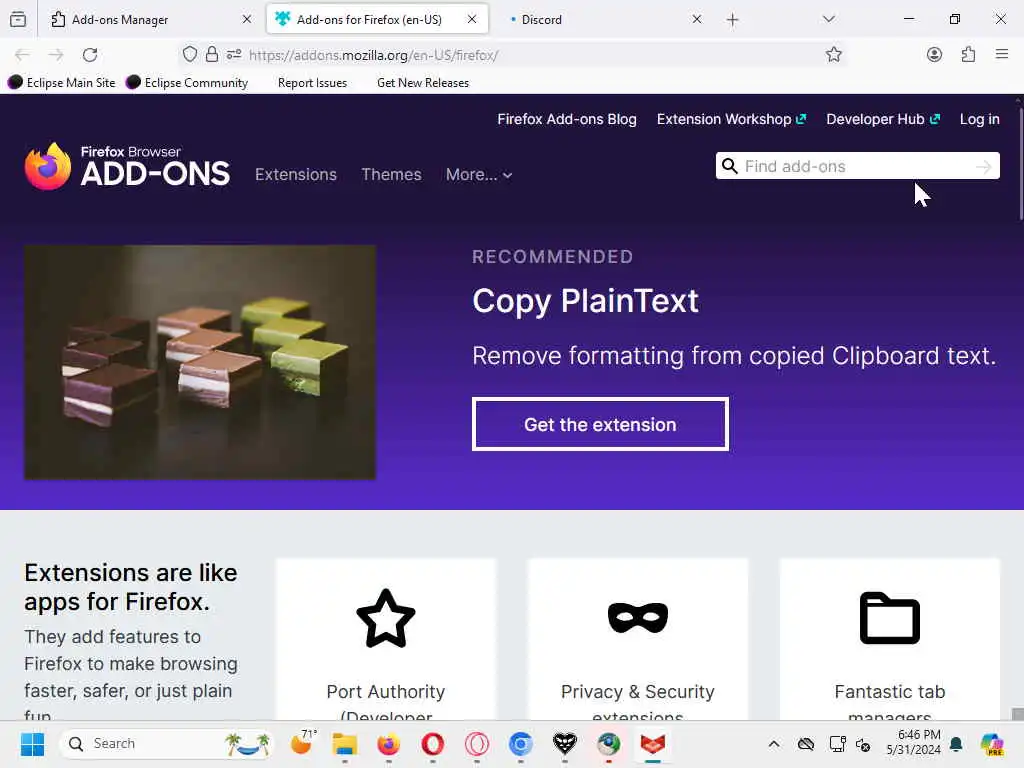Click the taskbar Search box
Viewport: 1024px width, 768px height.
(167, 744)
